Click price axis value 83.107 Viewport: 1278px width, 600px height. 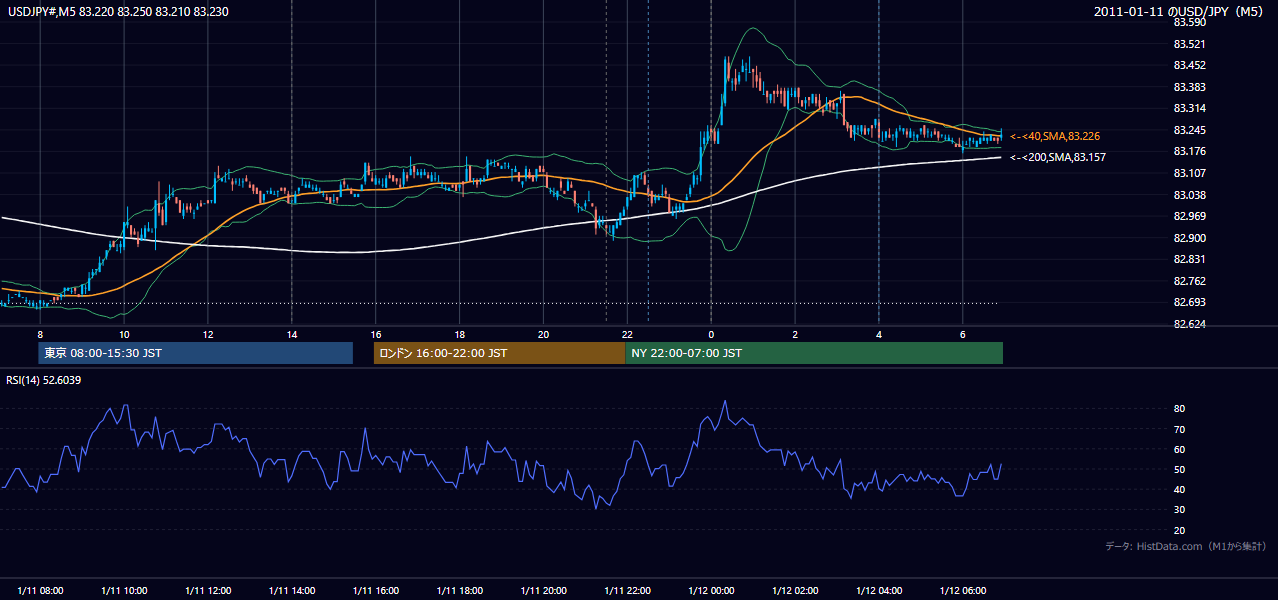click(1189, 173)
